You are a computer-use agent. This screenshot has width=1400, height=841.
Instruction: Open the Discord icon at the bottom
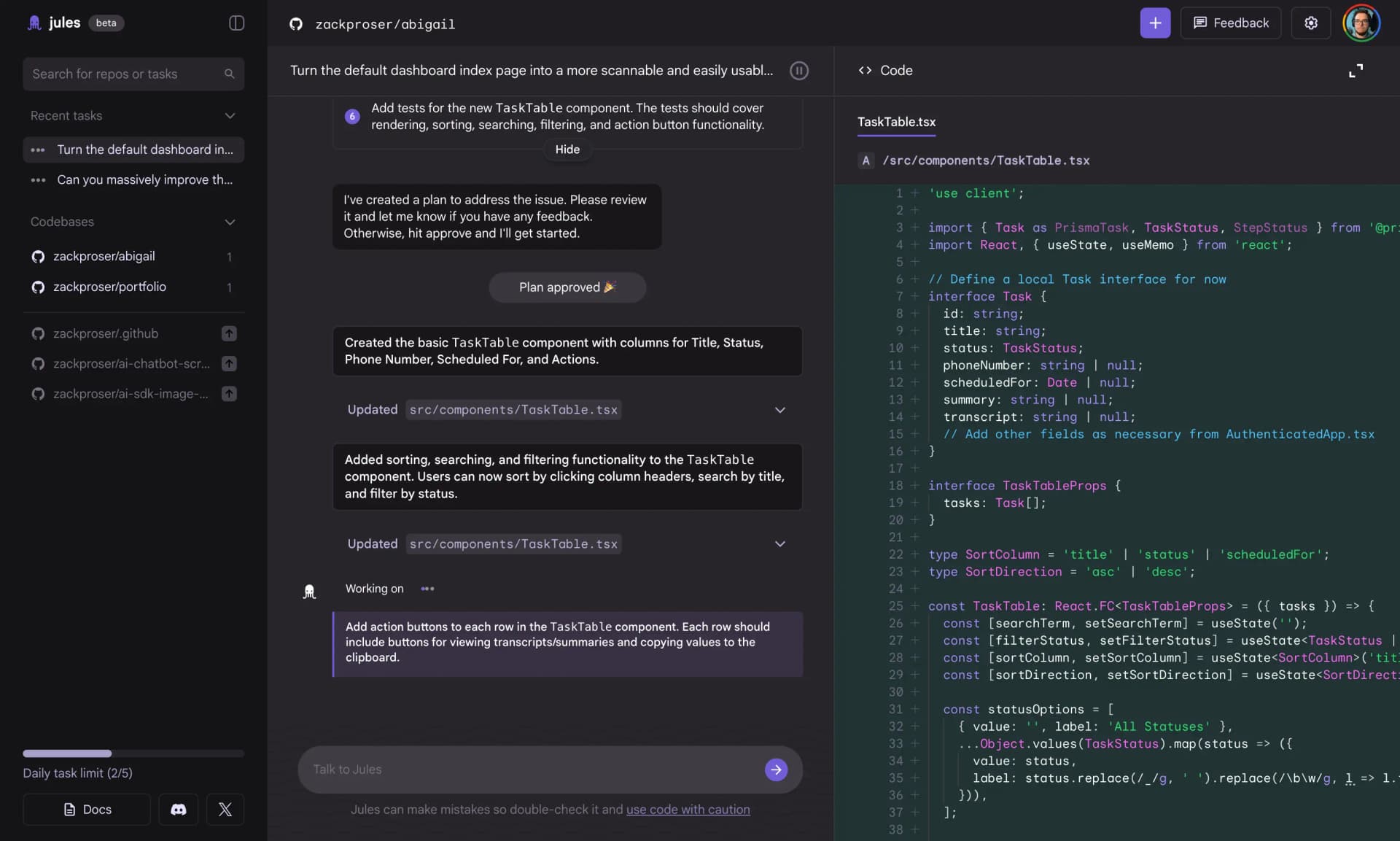click(177, 810)
